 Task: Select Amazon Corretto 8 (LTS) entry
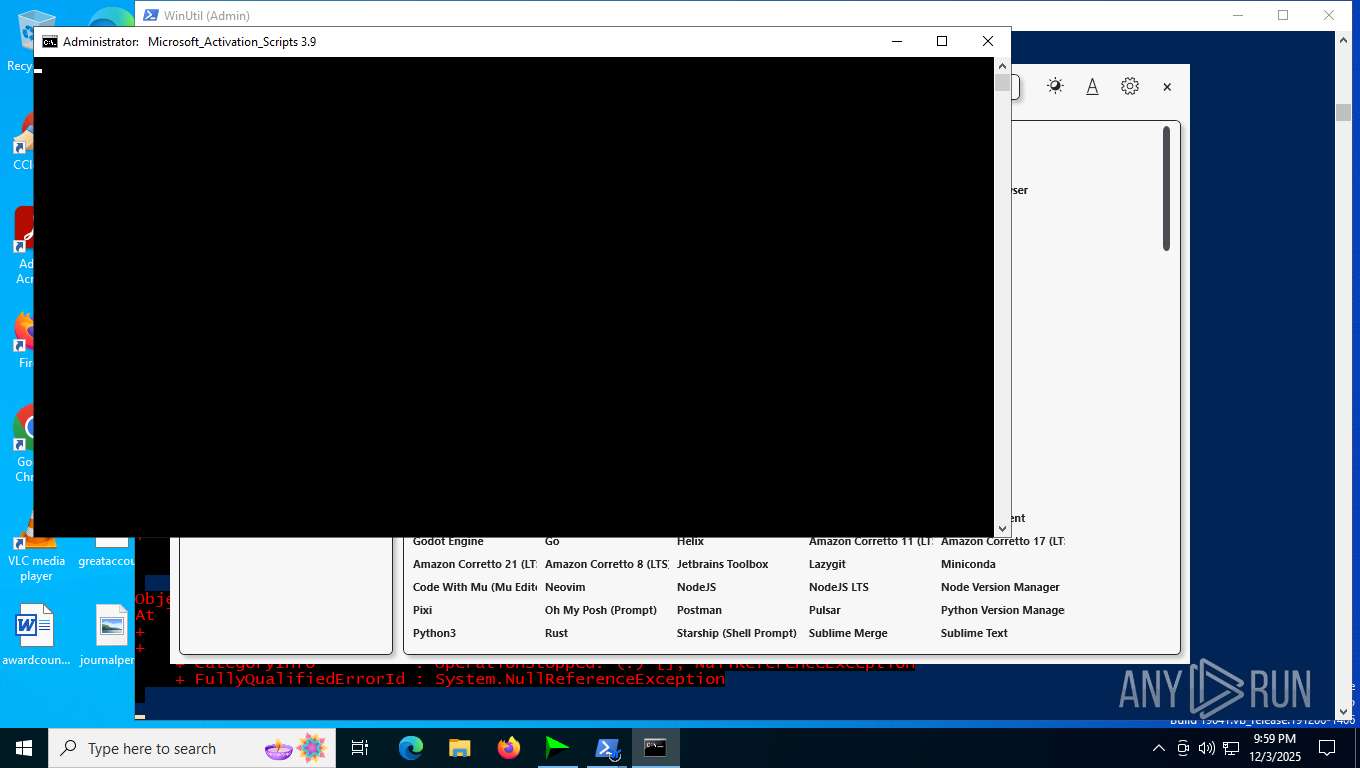pyautogui.click(x=607, y=564)
